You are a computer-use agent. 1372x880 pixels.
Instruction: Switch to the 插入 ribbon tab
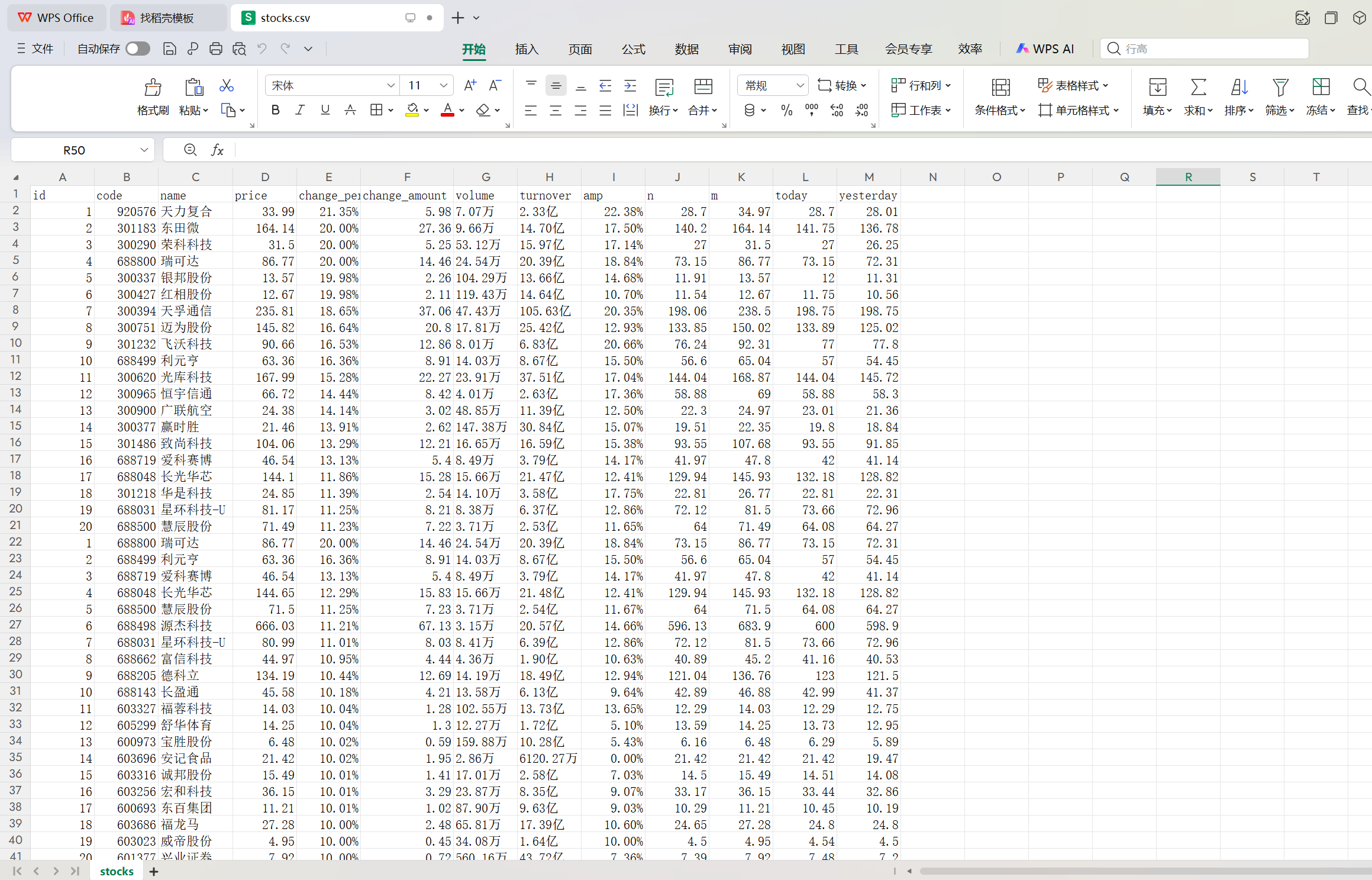526,49
